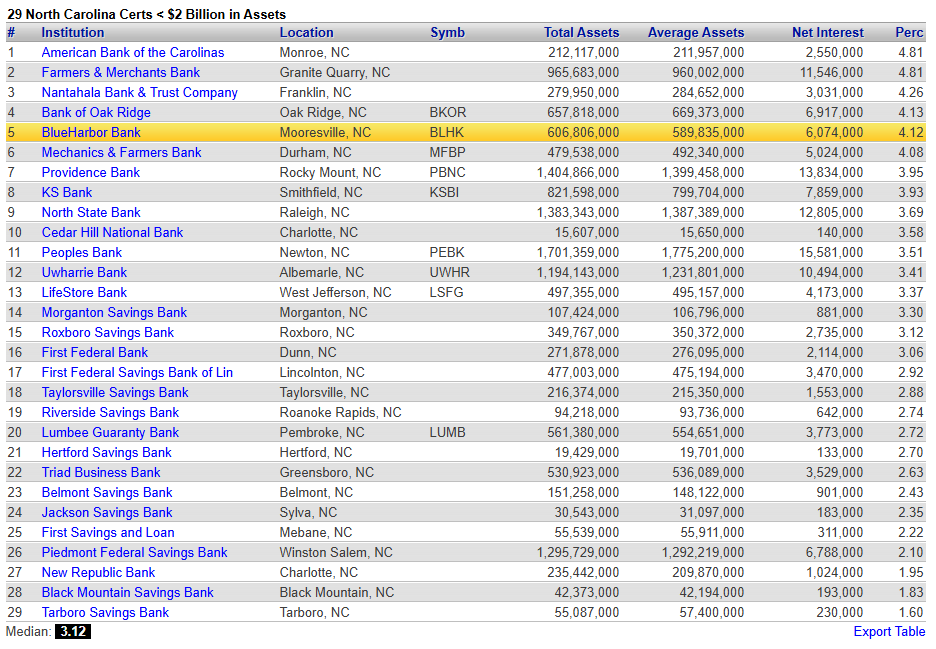The width and height of the screenshot is (936, 649).
Task: Open the Farmers & Merchants Bank link
Action: (x=121, y=72)
